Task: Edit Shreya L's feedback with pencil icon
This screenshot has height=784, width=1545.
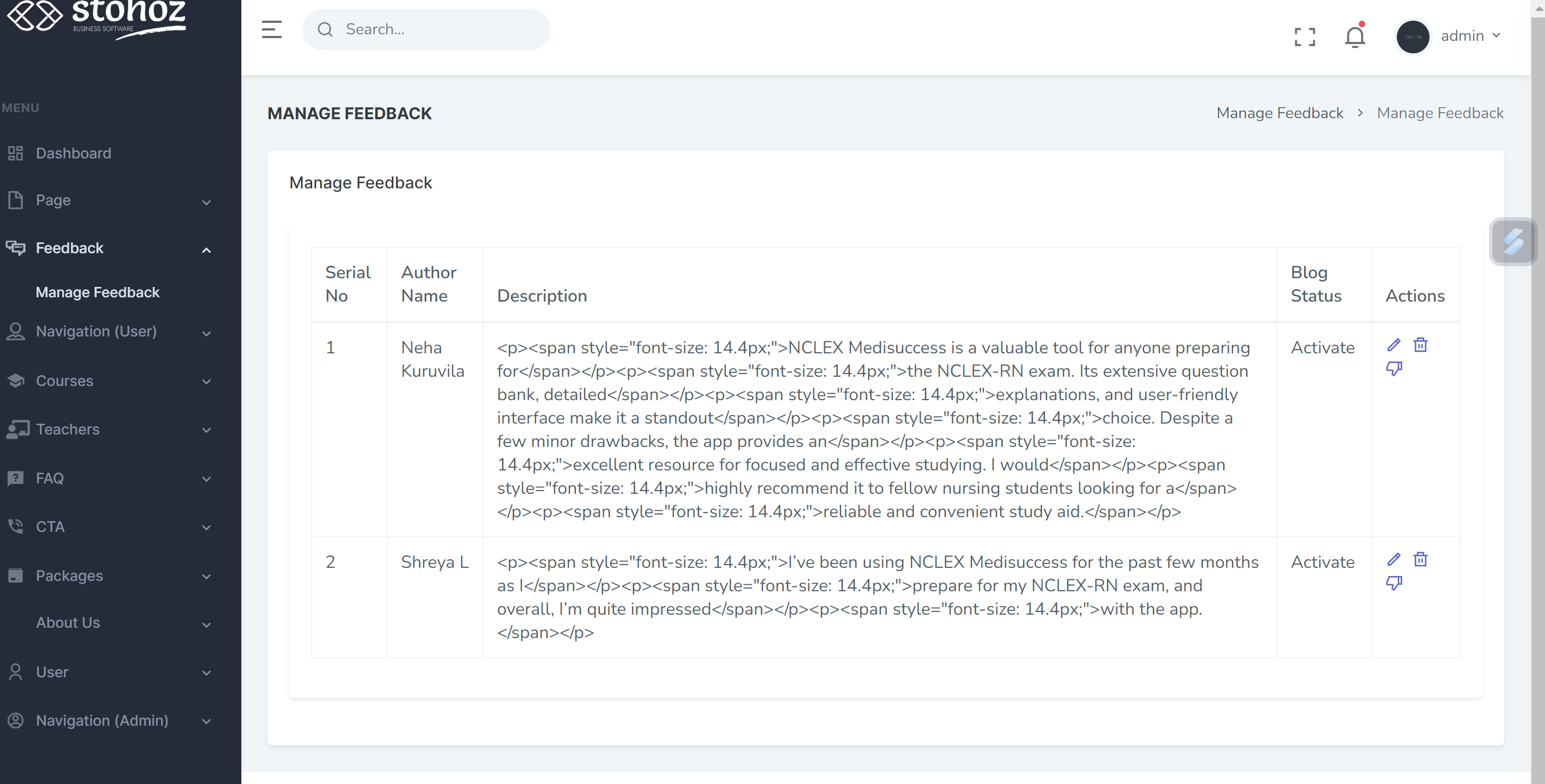Action: point(1394,560)
